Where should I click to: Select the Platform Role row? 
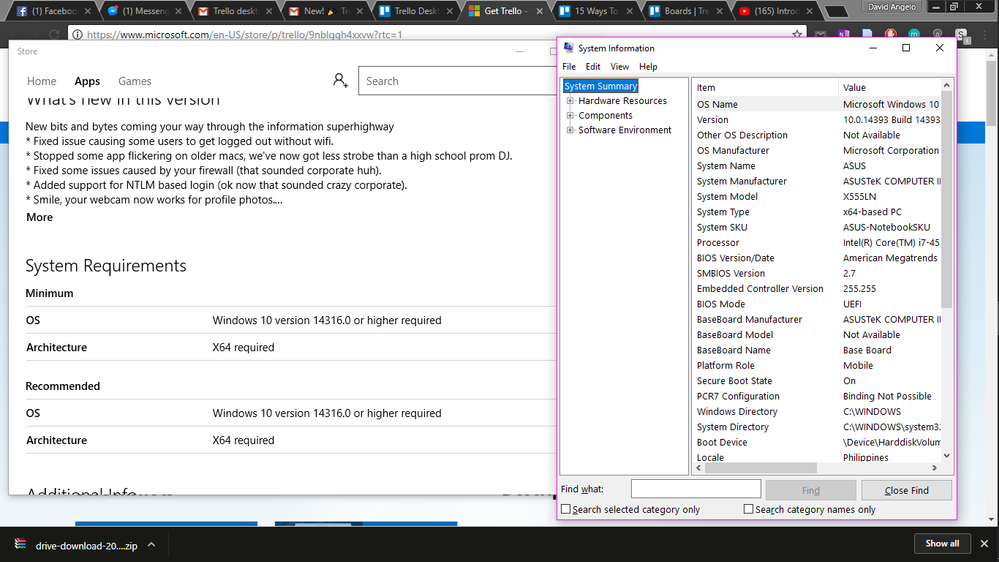(817, 366)
